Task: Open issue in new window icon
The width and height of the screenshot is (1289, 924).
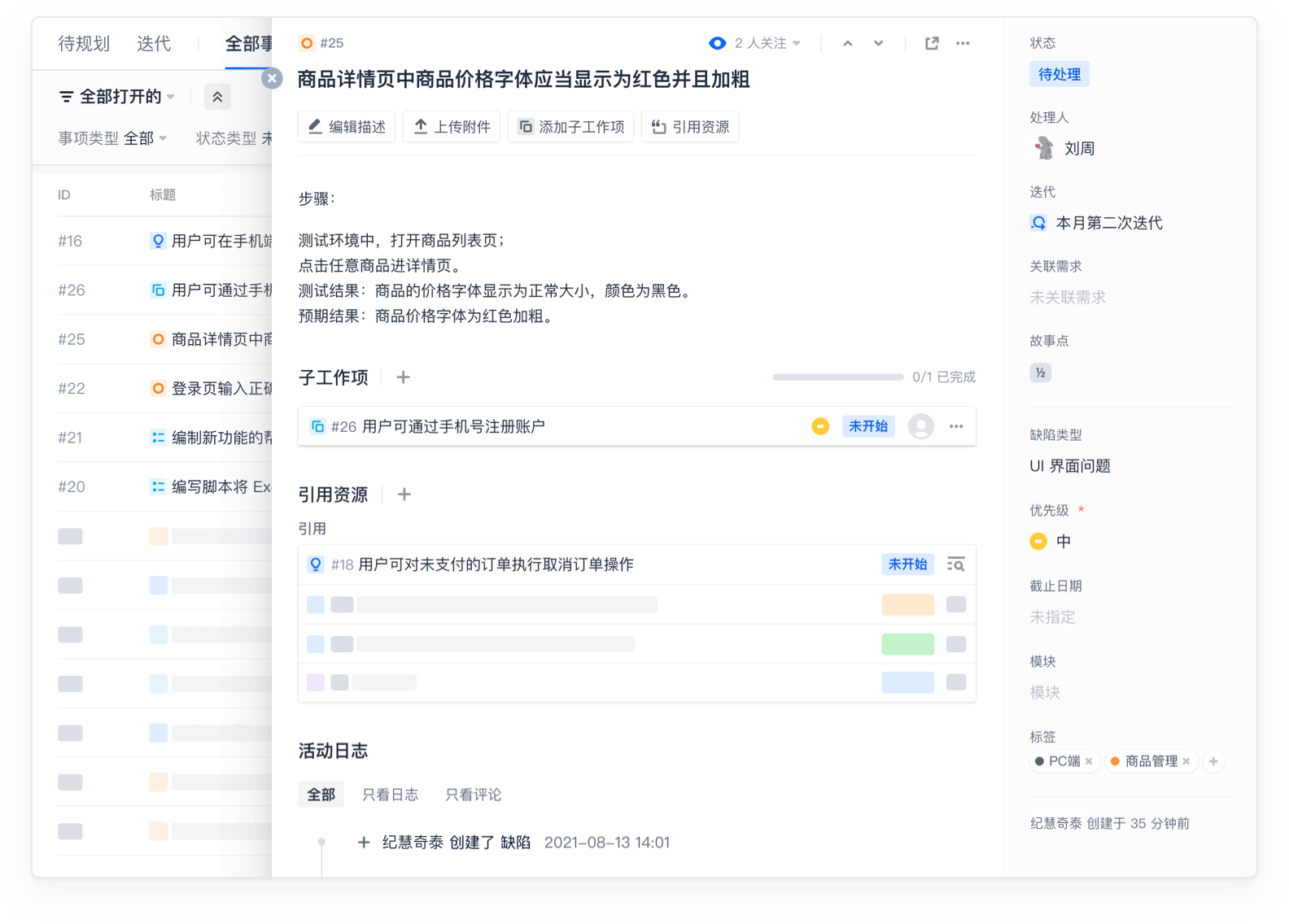Action: click(x=932, y=43)
